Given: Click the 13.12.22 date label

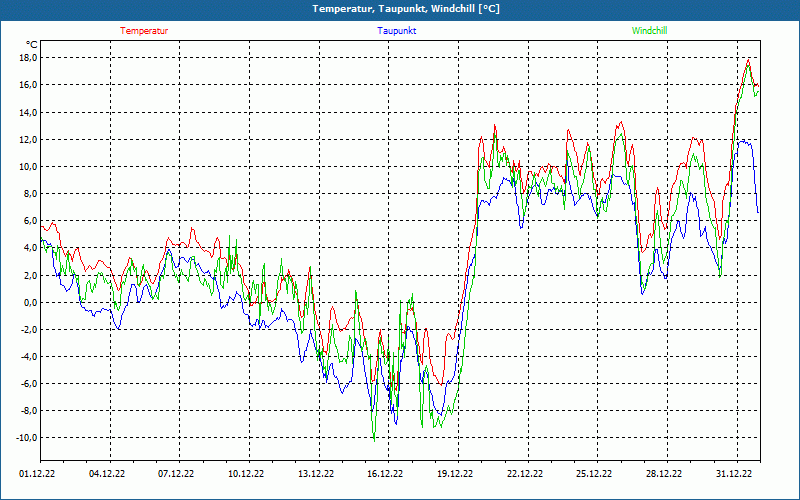Looking at the screenshot, I should tap(316, 473).
